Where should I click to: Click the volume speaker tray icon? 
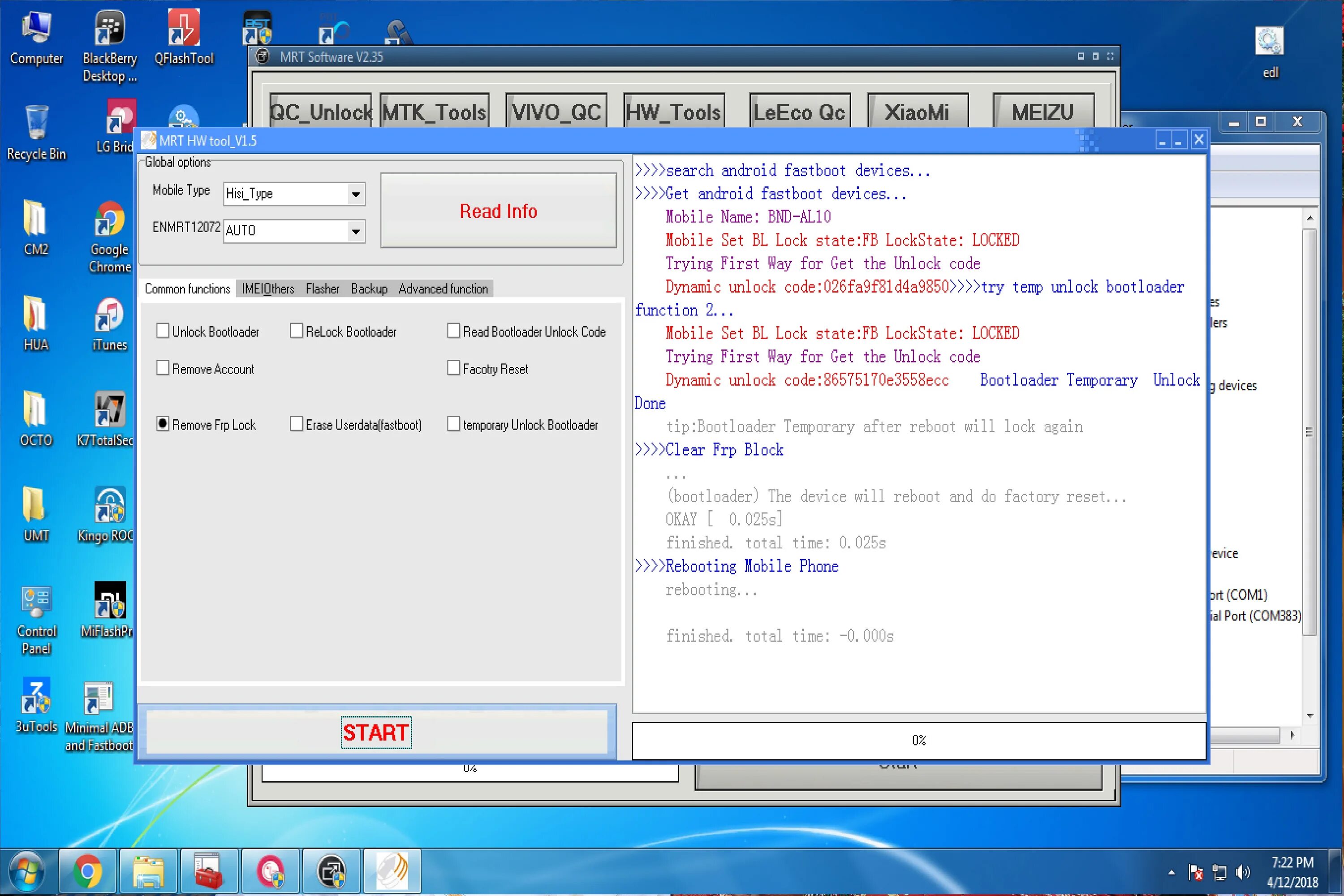[1244, 872]
